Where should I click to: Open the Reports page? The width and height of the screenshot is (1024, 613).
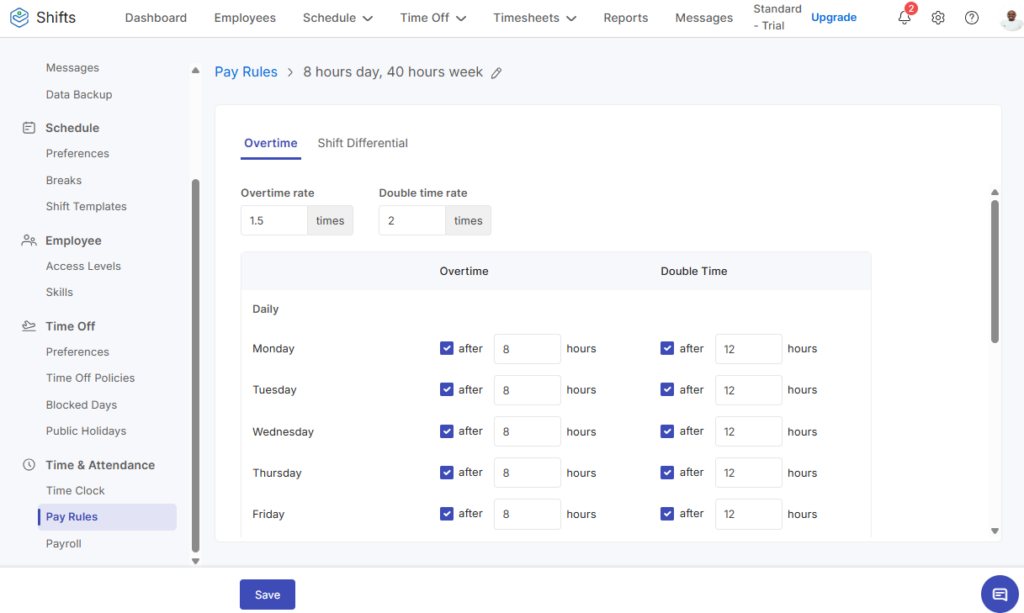click(x=626, y=18)
